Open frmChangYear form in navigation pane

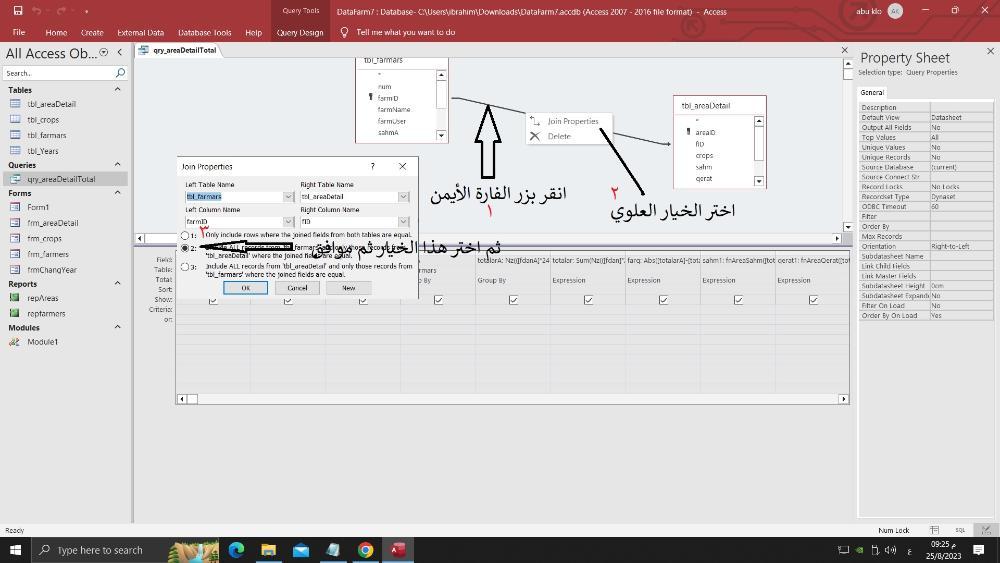pyautogui.click(x=52, y=270)
